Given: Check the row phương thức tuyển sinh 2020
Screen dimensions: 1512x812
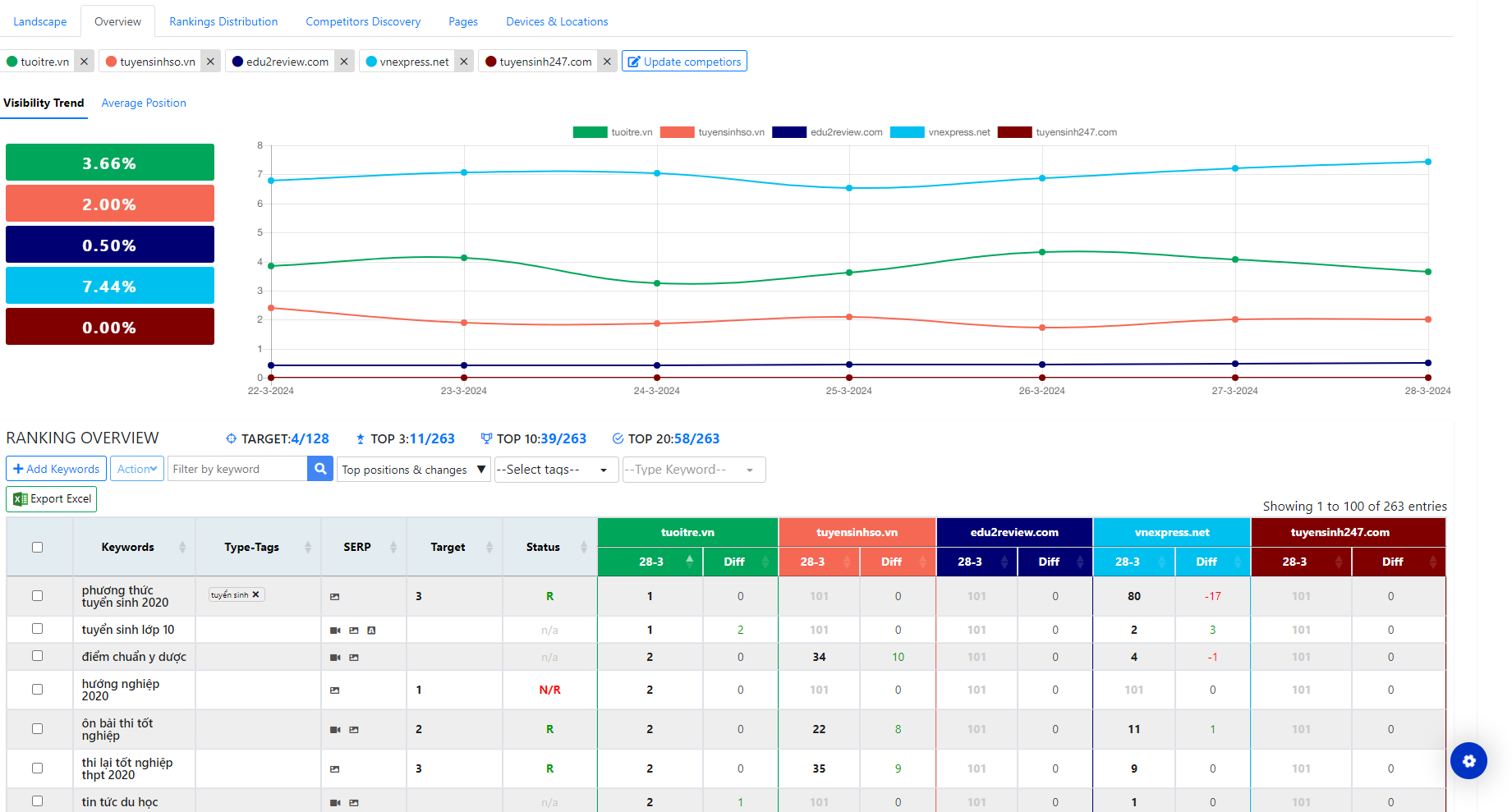Looking at the screenshot, I should click(x=37, y=596).
